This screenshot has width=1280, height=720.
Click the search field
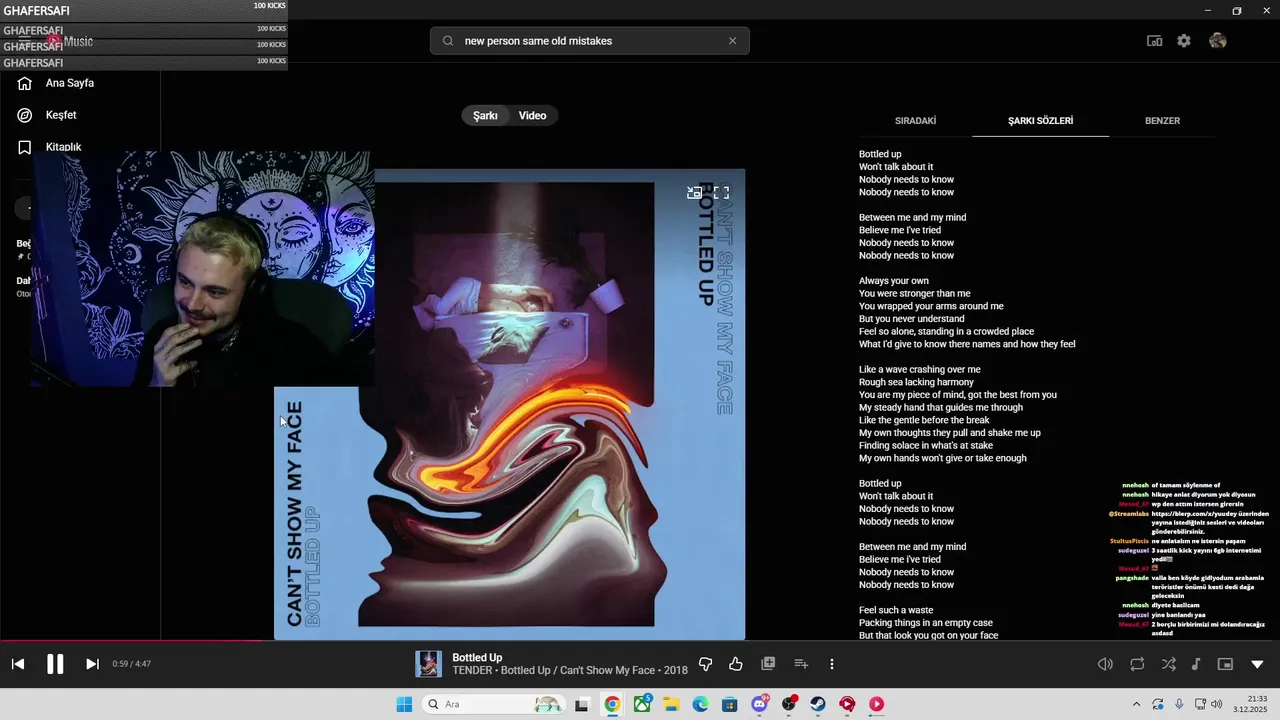tap(591, 41)
